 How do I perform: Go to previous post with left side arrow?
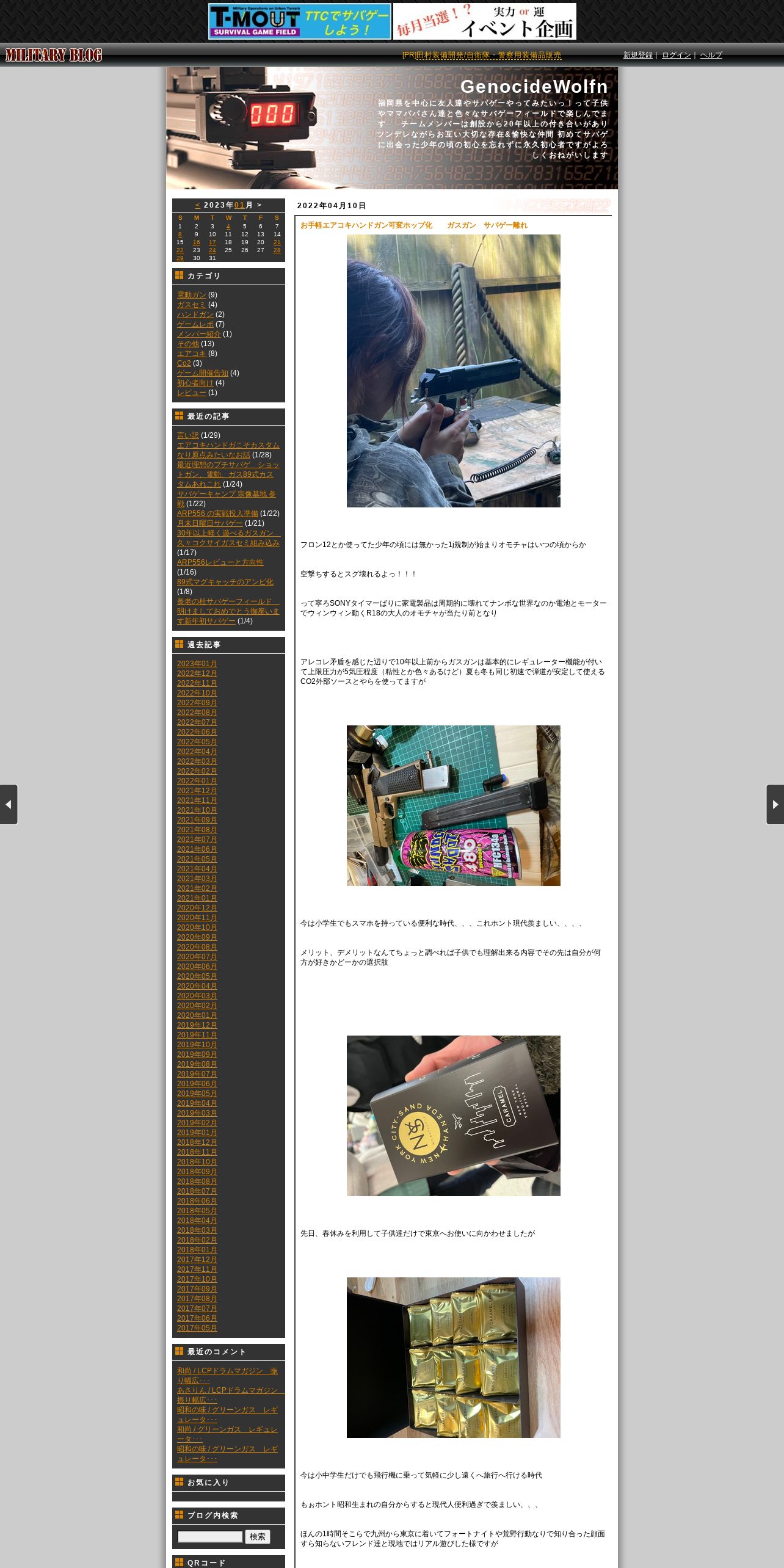[9, 804]
